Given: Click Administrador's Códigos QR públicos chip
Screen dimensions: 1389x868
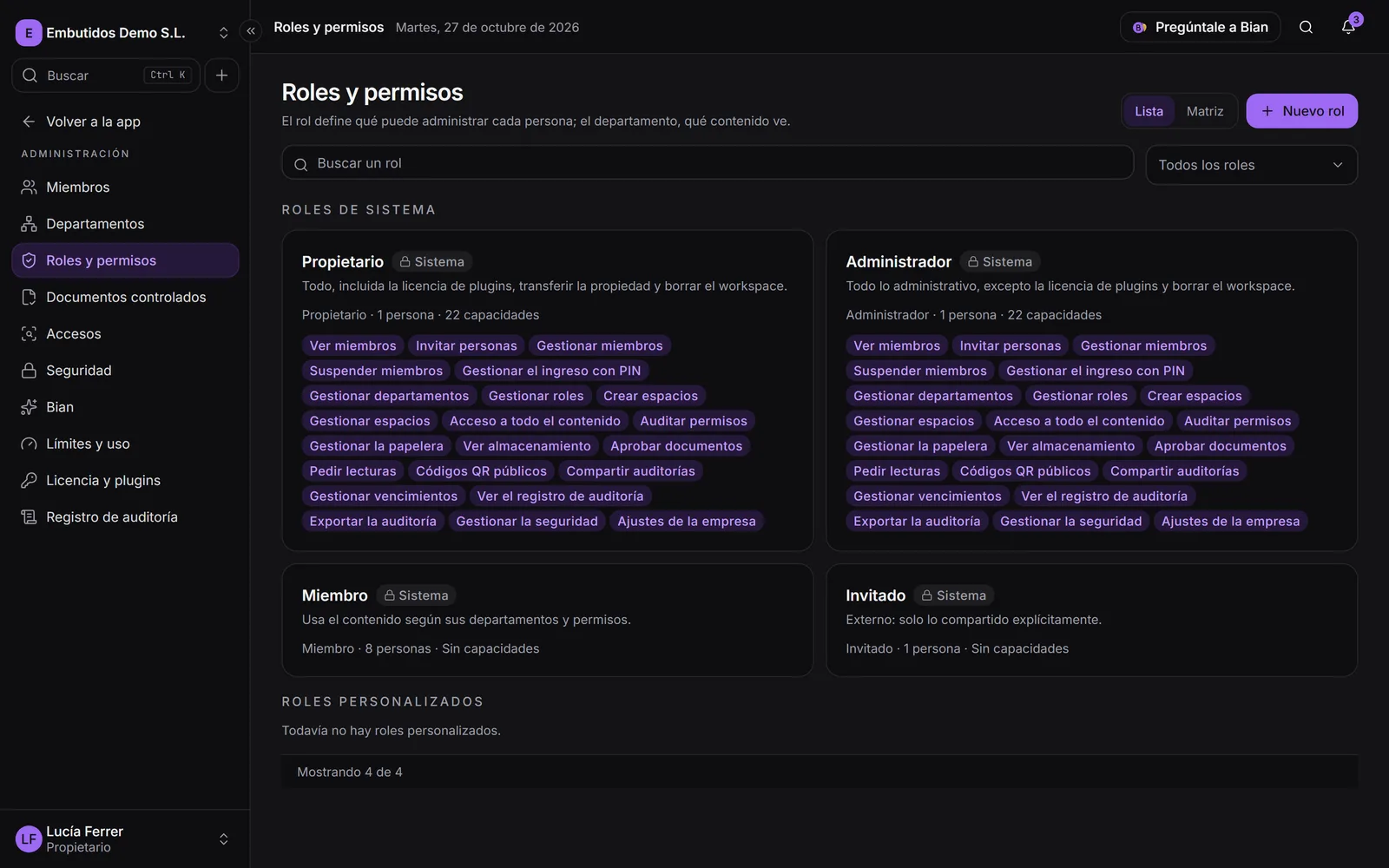Looking at the screenshot, I should coord(1024,471).
